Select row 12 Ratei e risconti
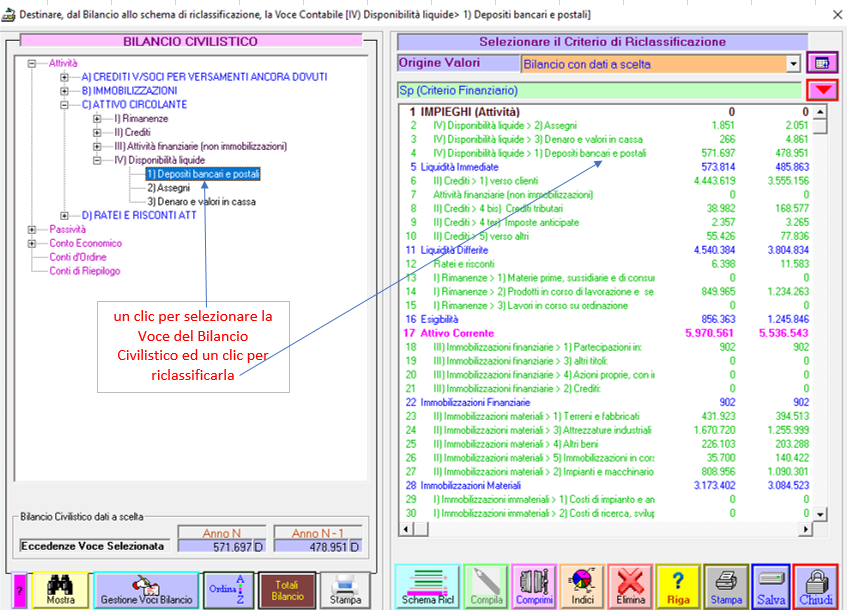Image resolution: width=847 pixels, height=610 pixels. coord(608,264)
